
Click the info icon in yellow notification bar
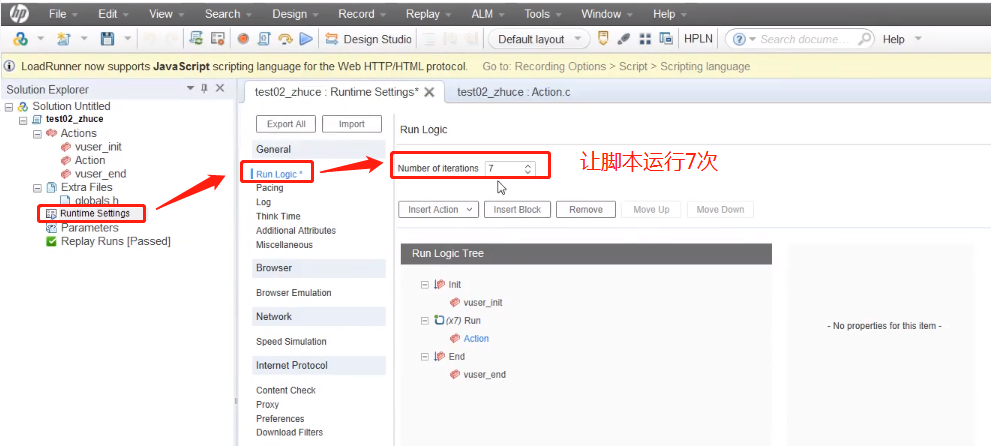(x=11, y=66)
